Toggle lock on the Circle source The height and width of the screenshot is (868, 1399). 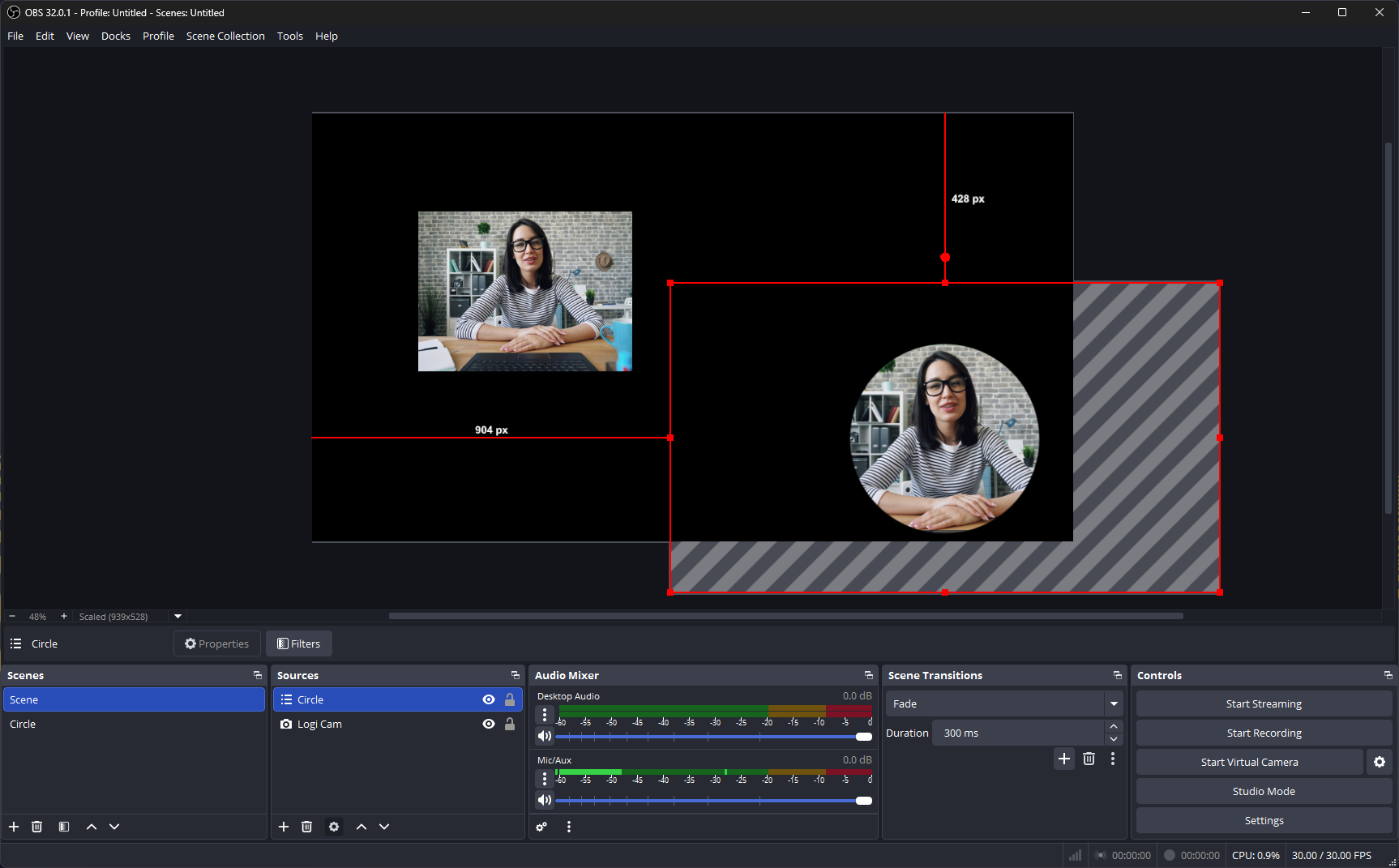click(x=510, y=699)
